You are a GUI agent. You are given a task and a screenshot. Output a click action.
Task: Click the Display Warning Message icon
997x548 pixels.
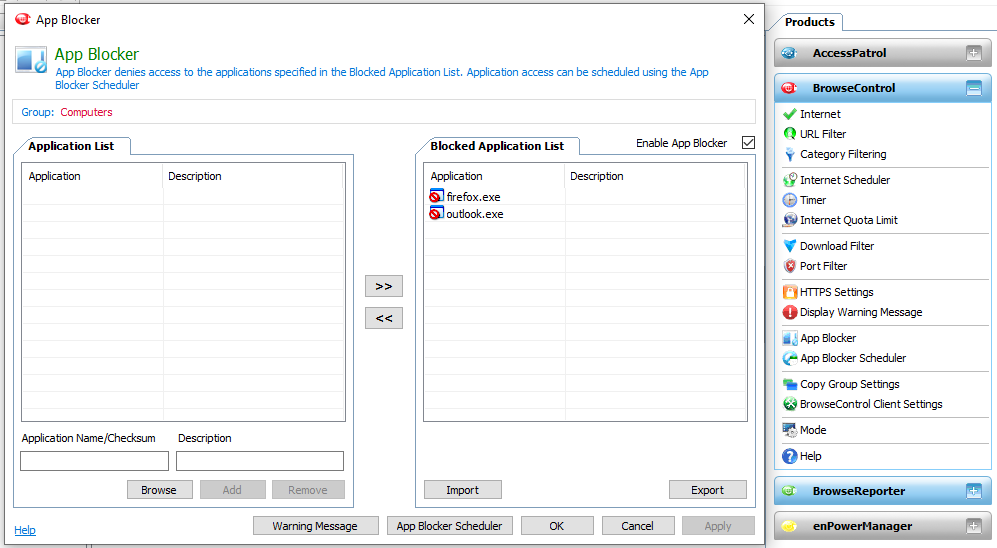tap(789, 312)
